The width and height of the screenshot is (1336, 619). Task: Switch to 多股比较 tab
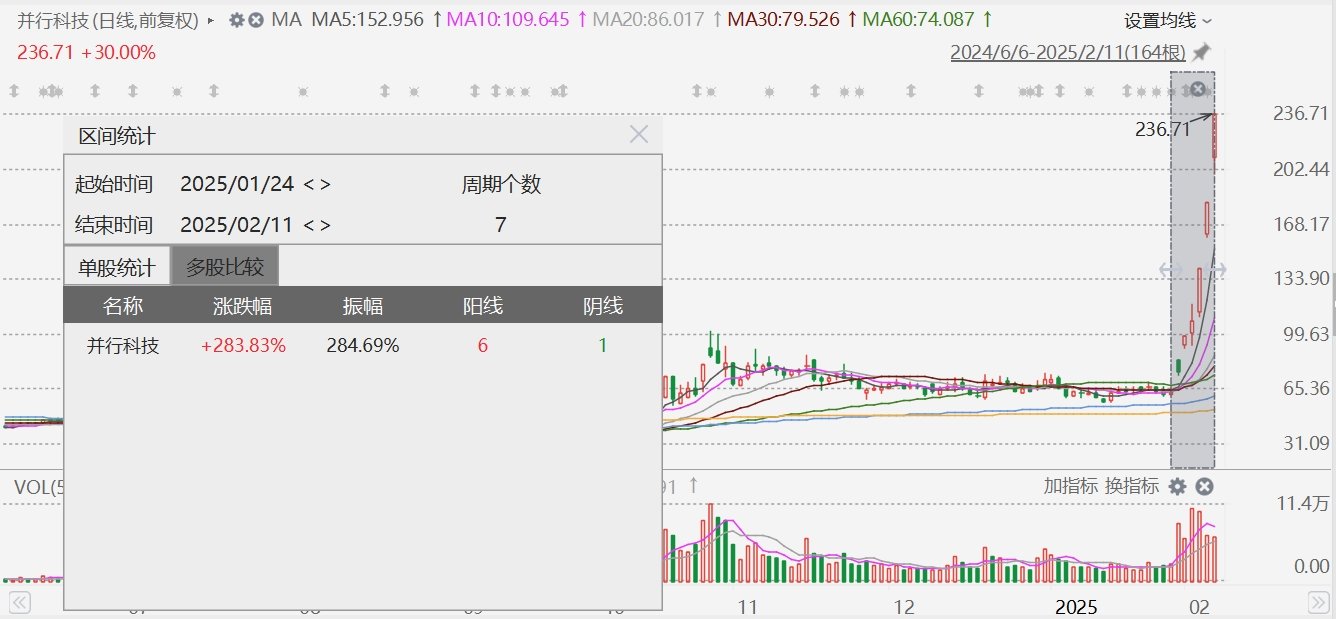tap(225, 266)
